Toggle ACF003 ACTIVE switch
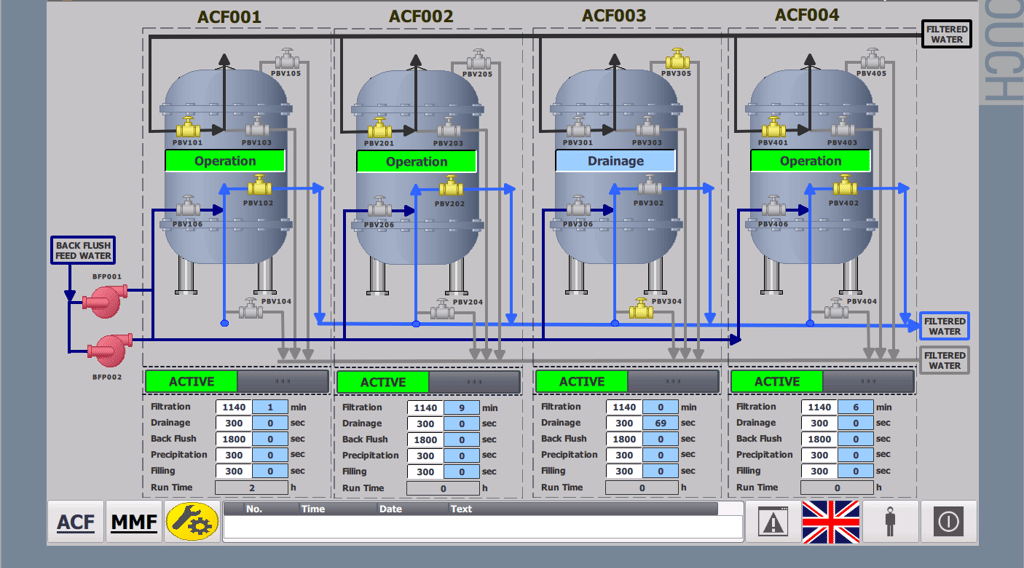 (627, 381)
